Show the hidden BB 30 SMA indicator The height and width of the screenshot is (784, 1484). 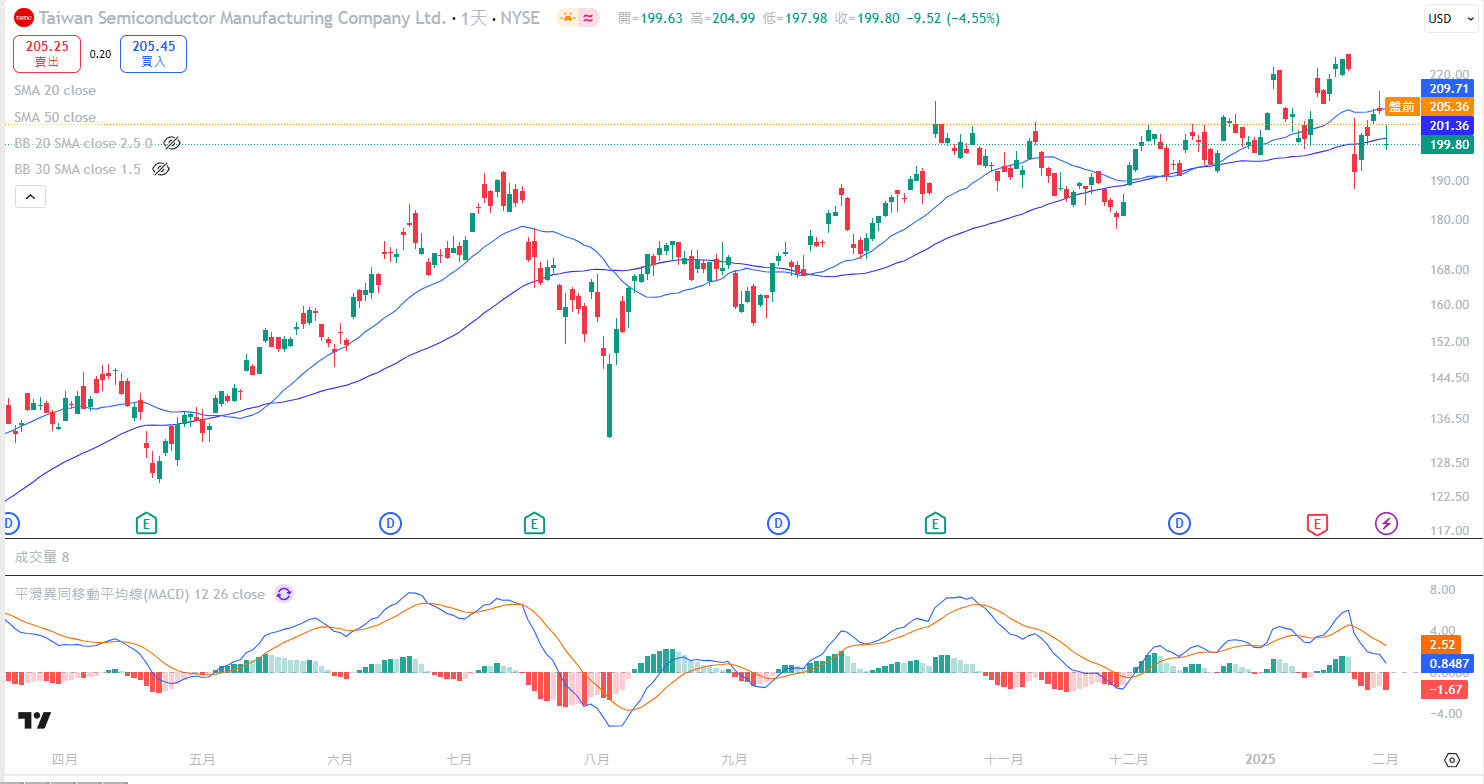pyautogui.click(x=160, y=169)
